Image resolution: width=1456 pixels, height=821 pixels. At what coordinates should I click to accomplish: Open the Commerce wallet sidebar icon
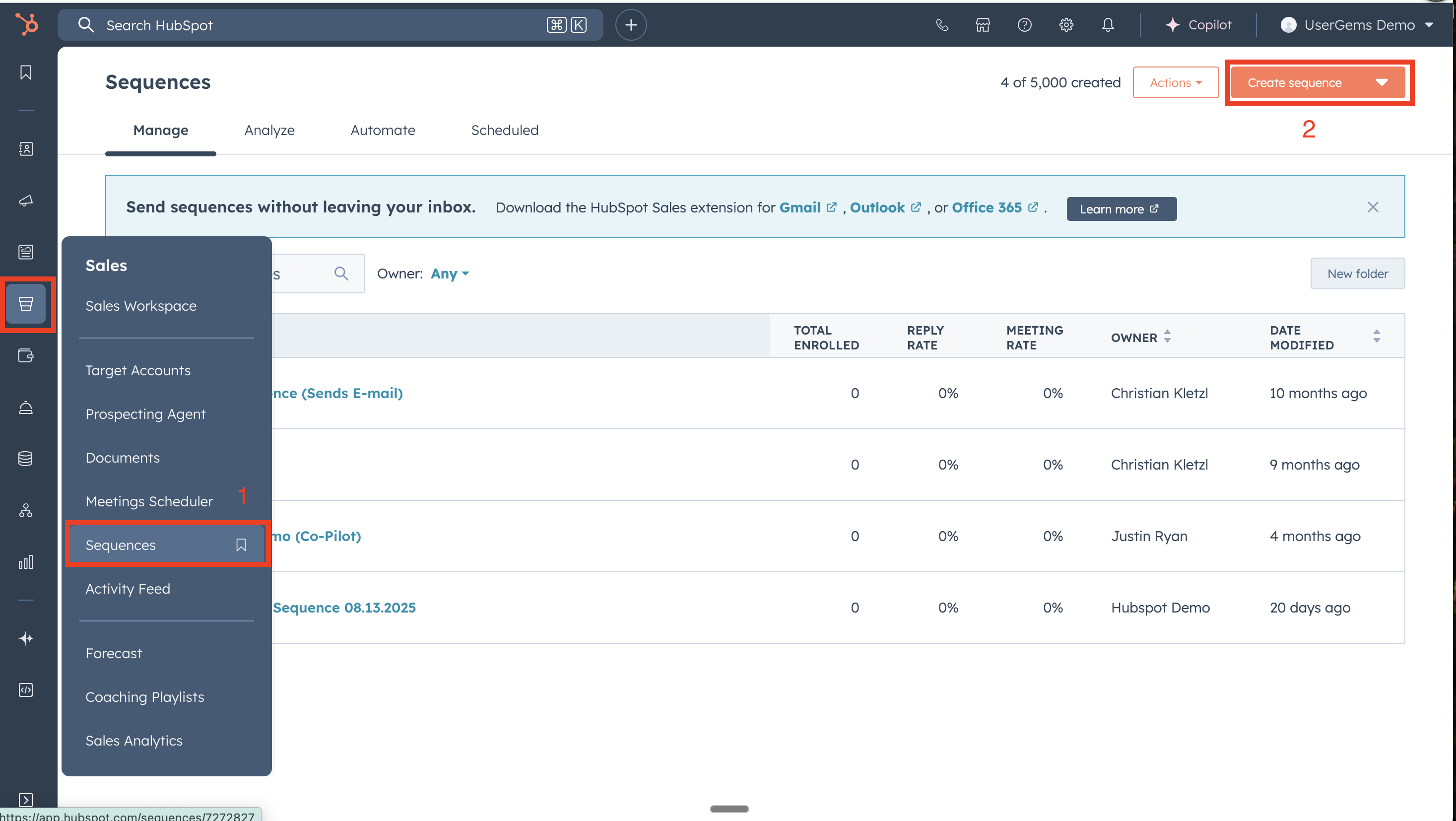[25, 356]
